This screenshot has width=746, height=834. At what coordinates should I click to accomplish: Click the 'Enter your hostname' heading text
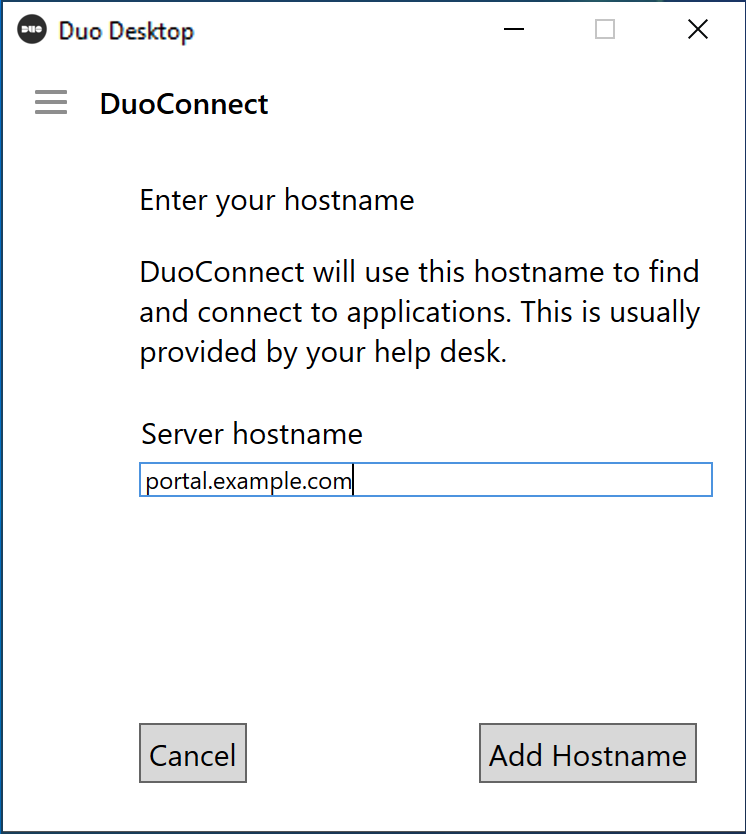(x=277, y=200)
